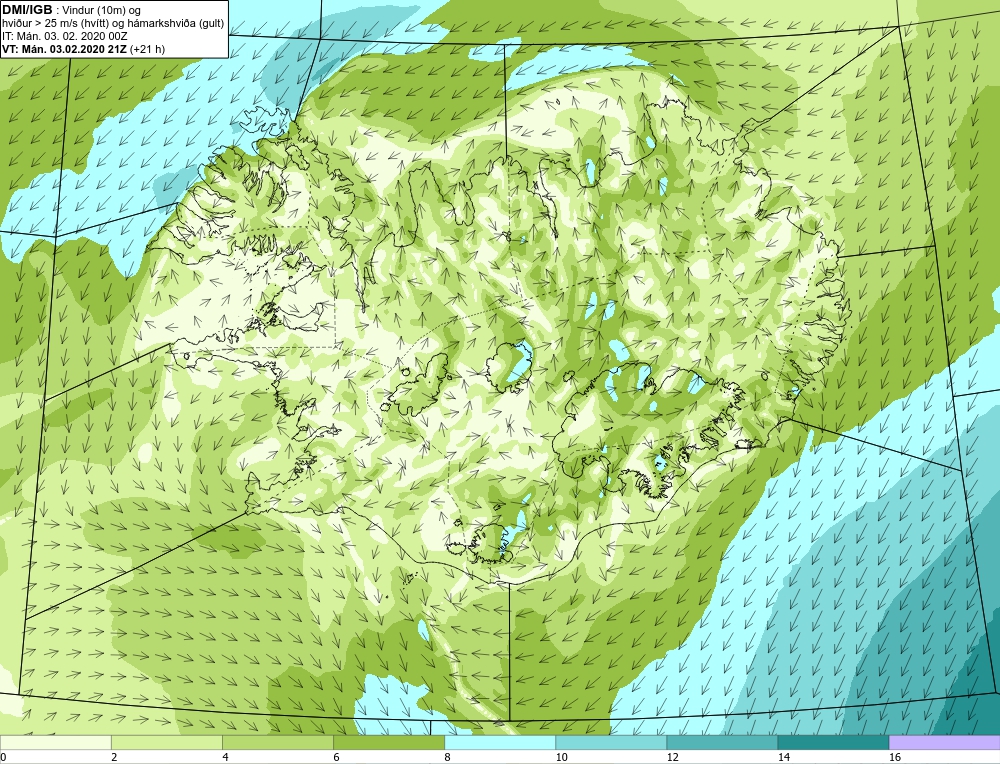
Task: Click the legend value label "2"
Action: click(114, 757)
